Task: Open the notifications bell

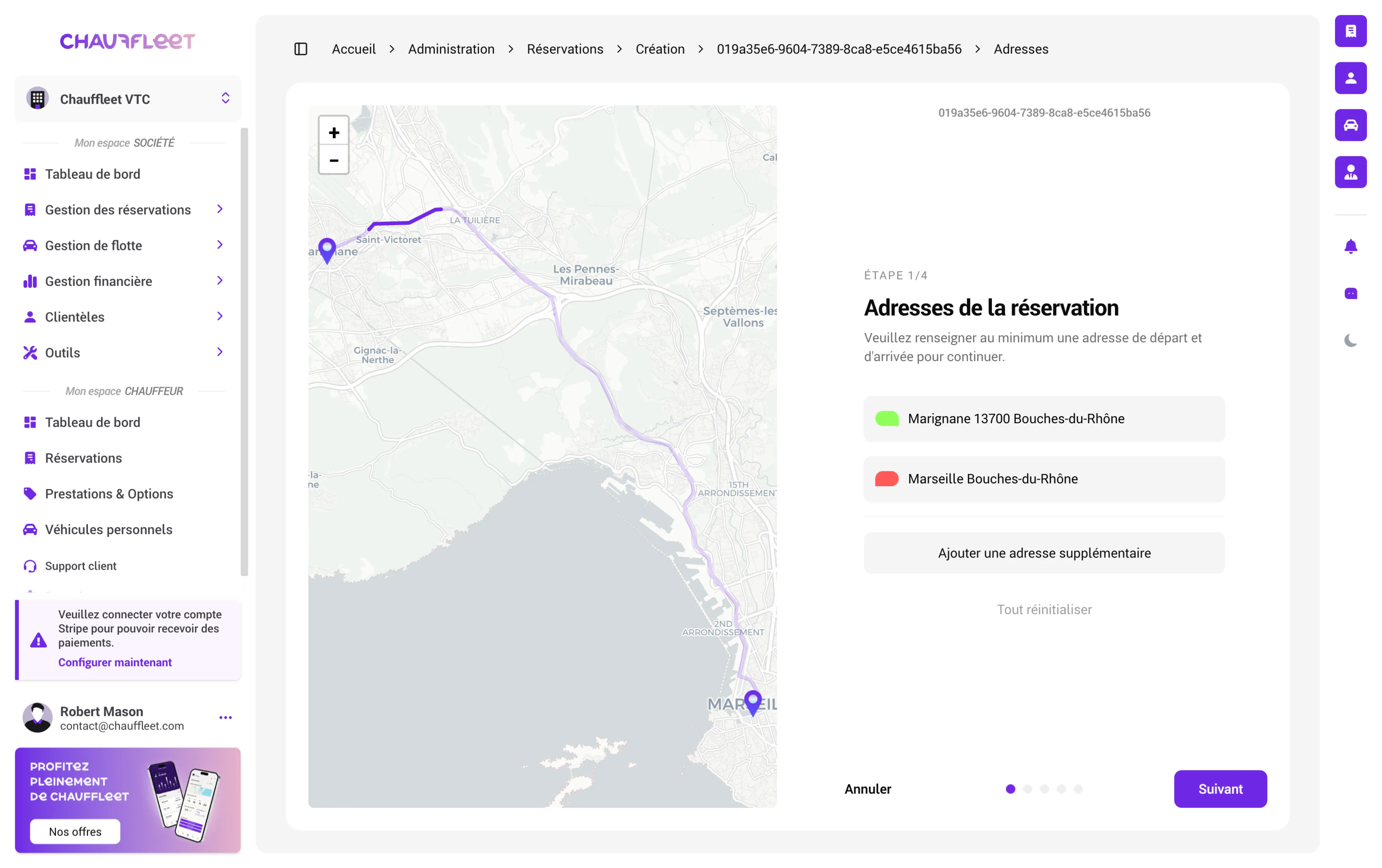Action: click(1351, 247)
